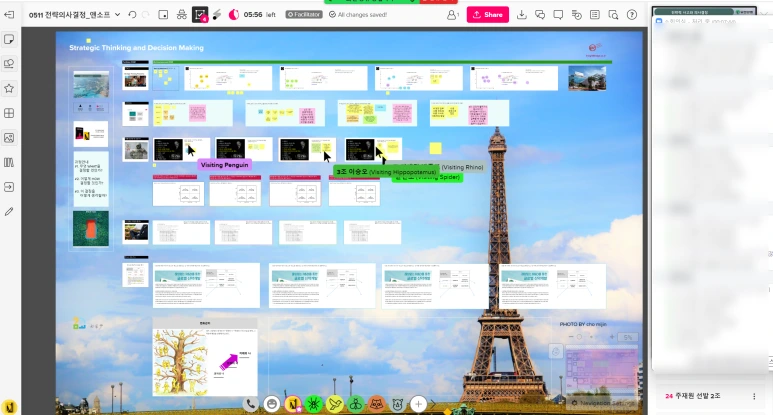This screenshot has height=415, width=773.
Task: Undo last action
Action: tap(132, 15)
